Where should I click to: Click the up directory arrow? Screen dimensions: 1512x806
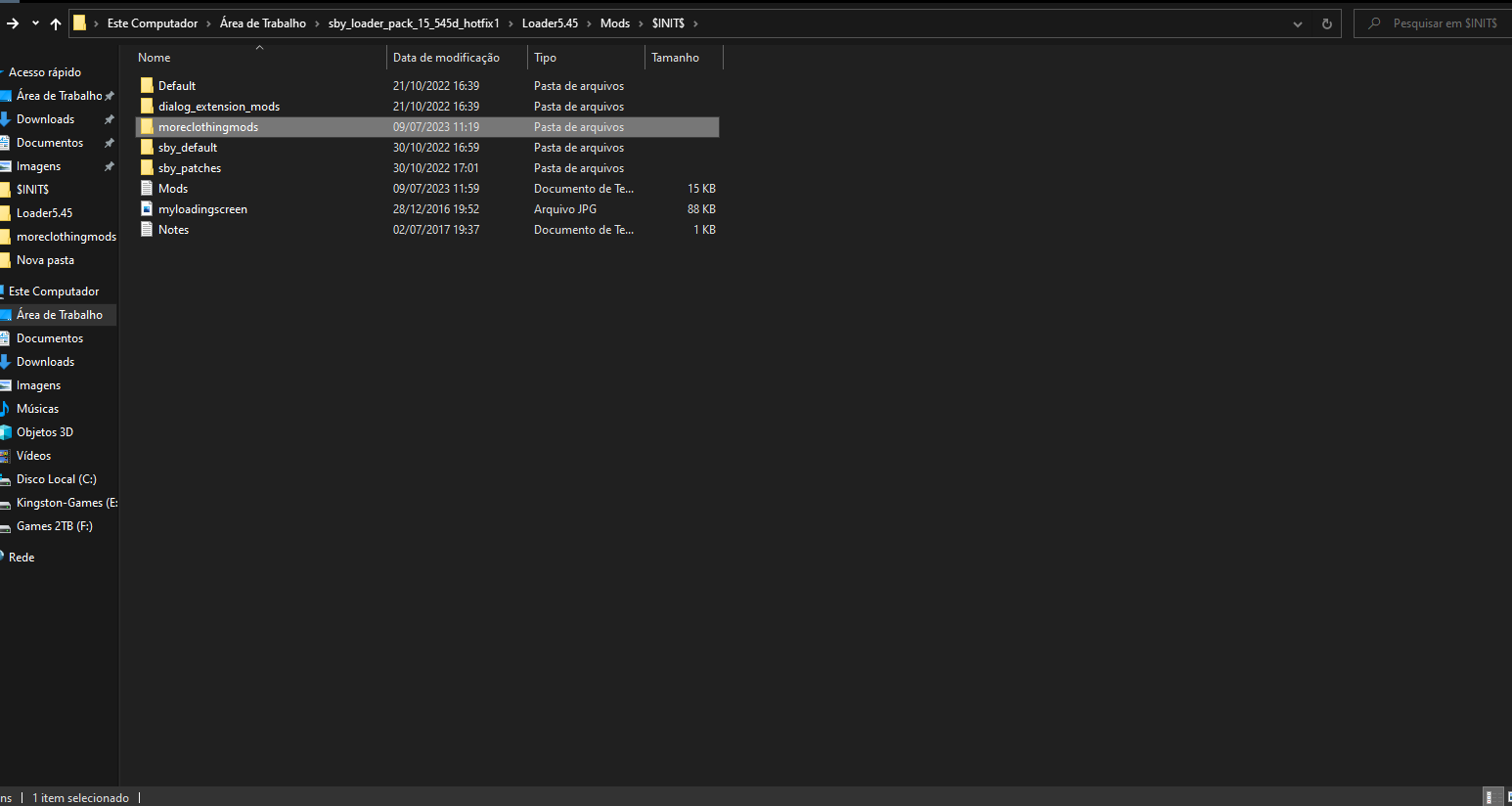56,23
